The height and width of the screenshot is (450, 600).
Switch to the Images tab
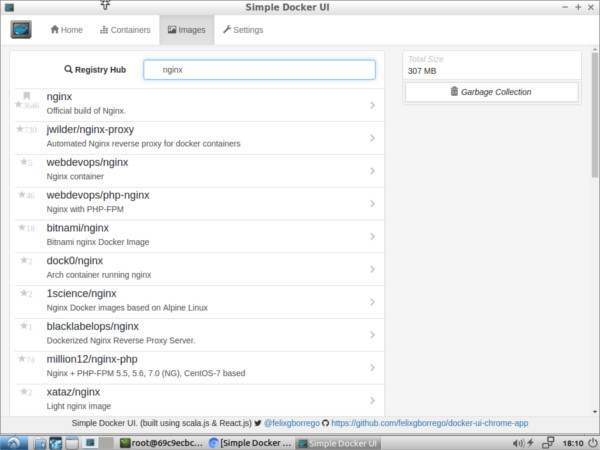tap(187, 29)
